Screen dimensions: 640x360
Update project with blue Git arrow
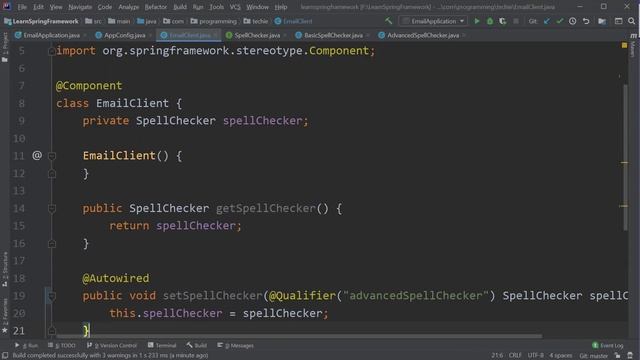[x=547, y=21]
